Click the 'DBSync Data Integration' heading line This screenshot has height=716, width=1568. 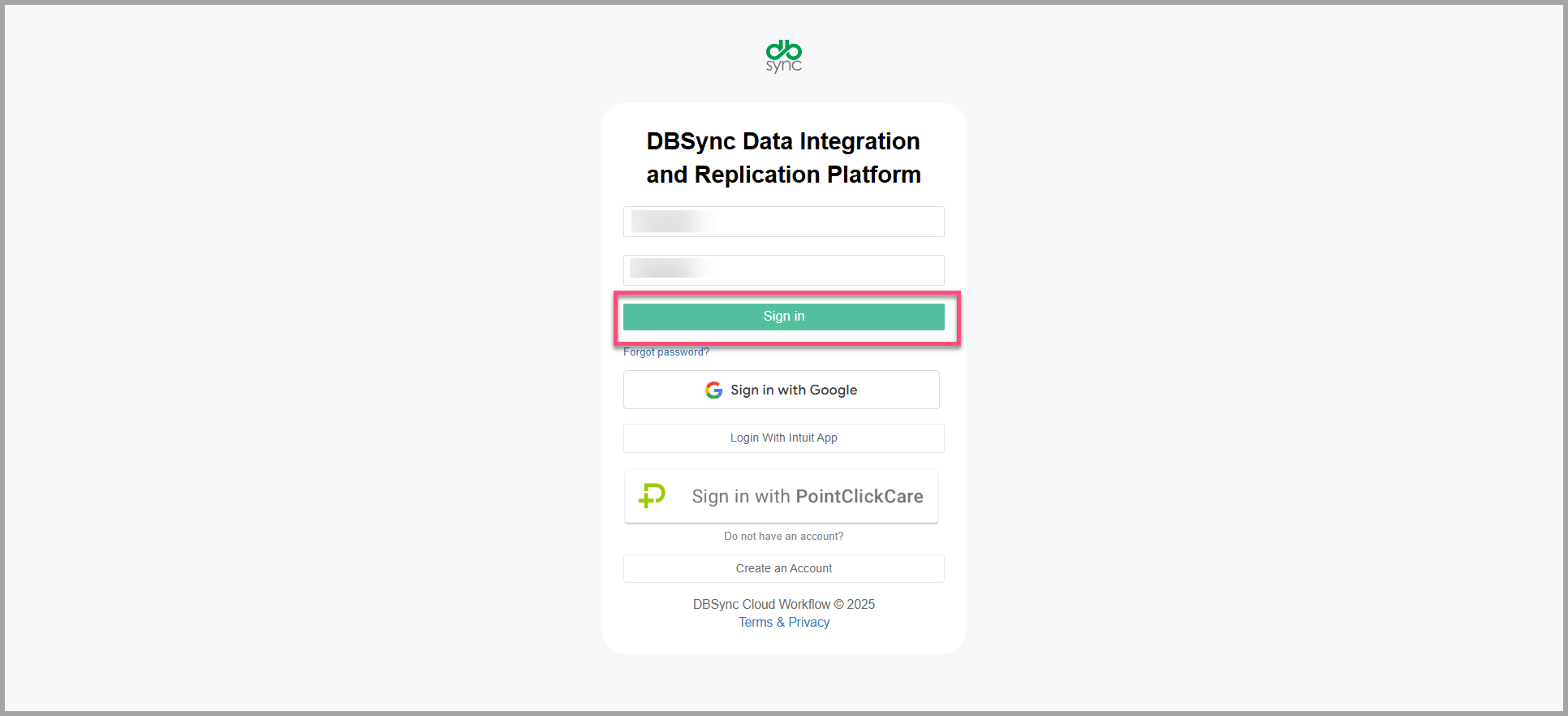pyautogui.click(x=783, y=141)
